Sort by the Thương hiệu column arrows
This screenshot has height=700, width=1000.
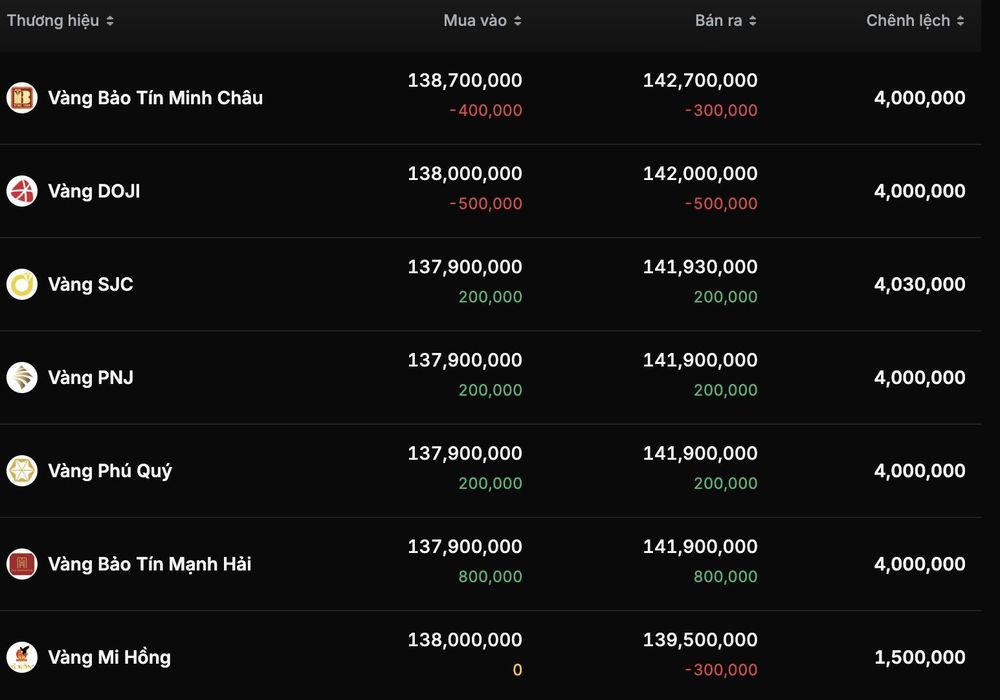coord(110,21)
